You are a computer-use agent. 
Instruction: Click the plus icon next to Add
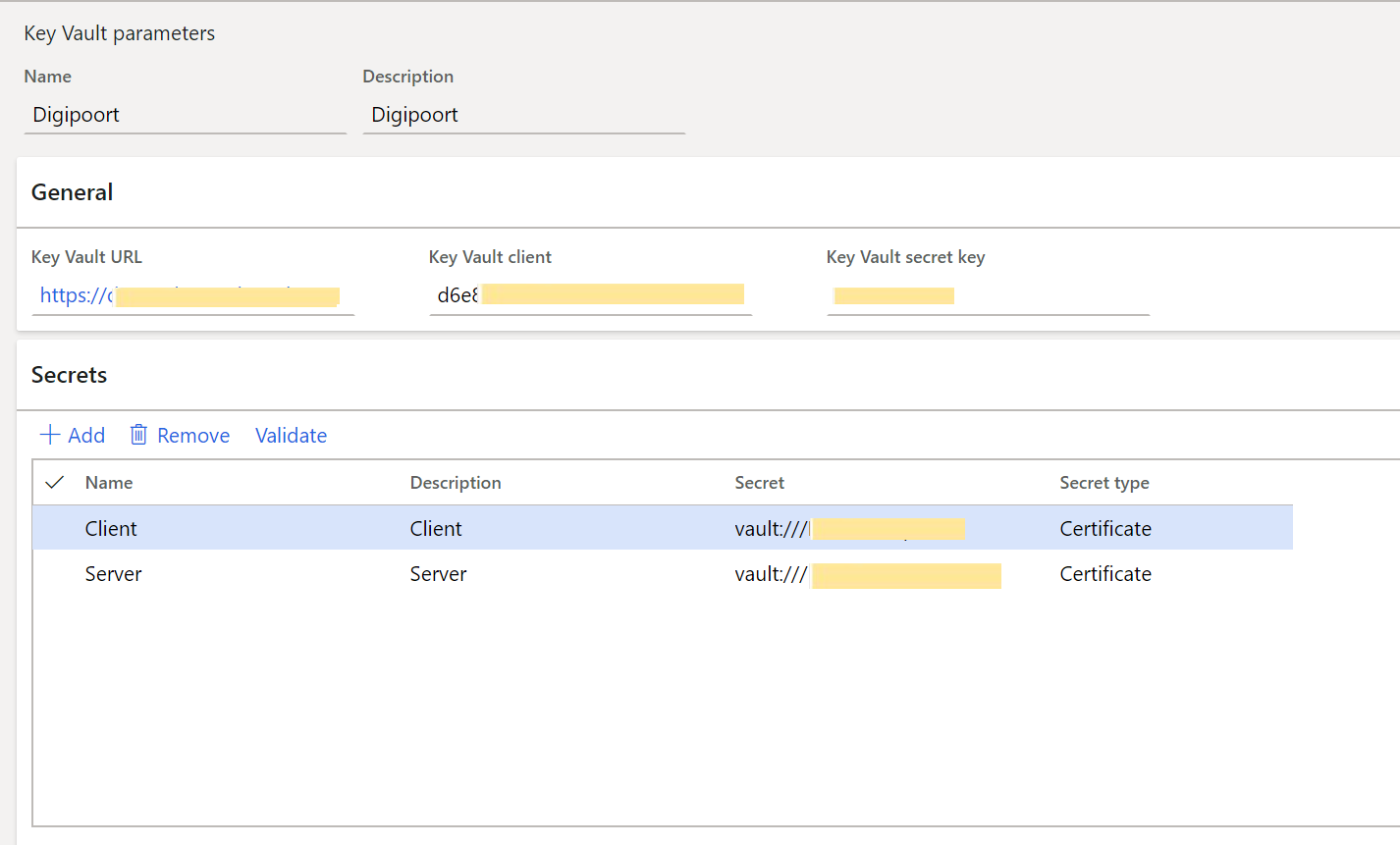tap(49, 435)
